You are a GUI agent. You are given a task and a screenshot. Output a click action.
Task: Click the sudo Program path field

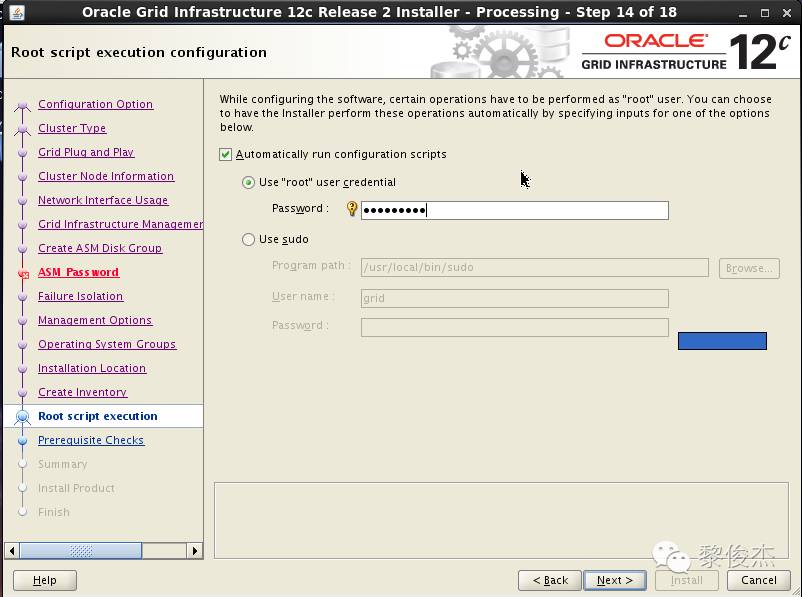[x=534, y=268]
